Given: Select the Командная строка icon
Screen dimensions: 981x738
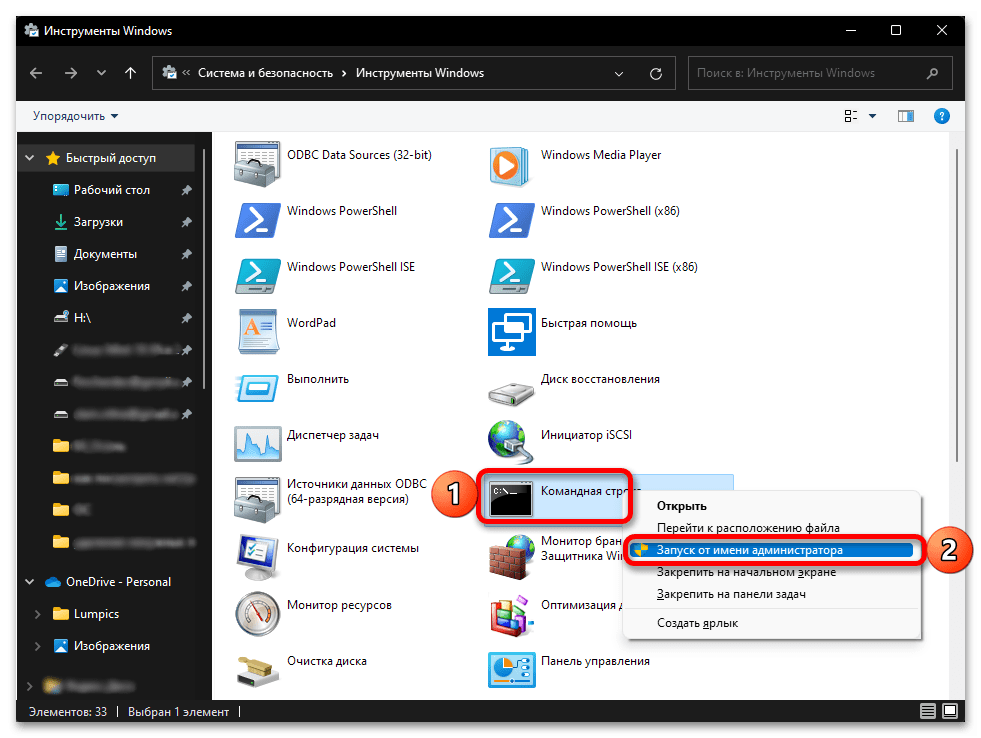Looking at the screenshot, I should pos(511,498).
